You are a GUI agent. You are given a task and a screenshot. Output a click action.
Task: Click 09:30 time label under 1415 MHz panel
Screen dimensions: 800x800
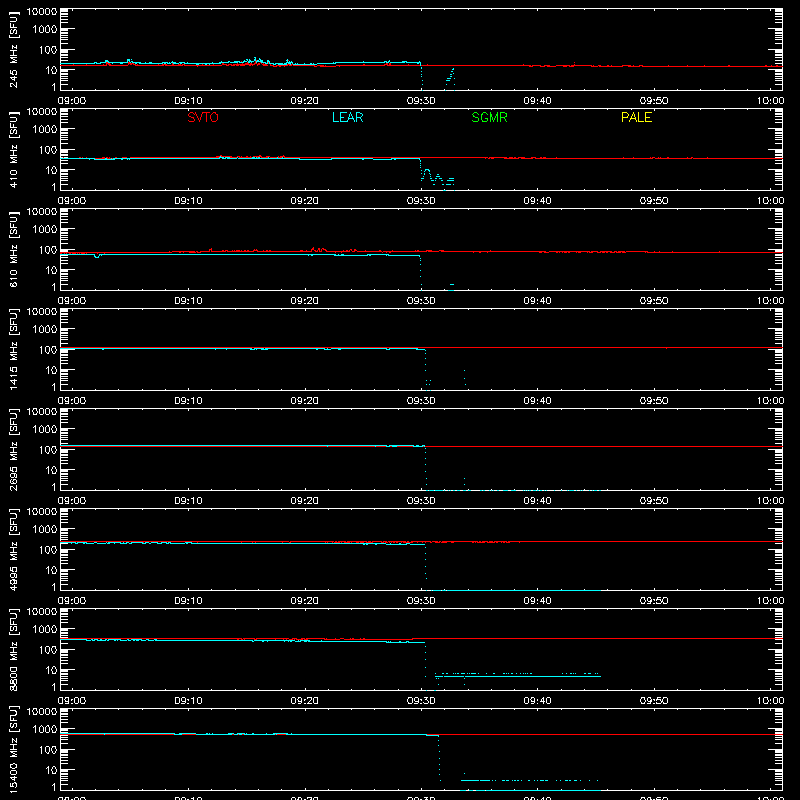tap(421, 401)
